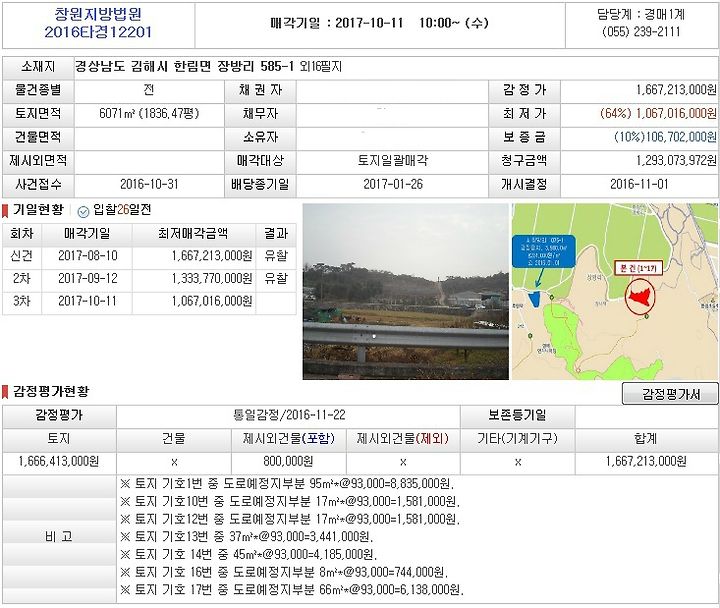
Task: Click the 감정가 value 1,667,213,000원
Action: tap(676, 90)
